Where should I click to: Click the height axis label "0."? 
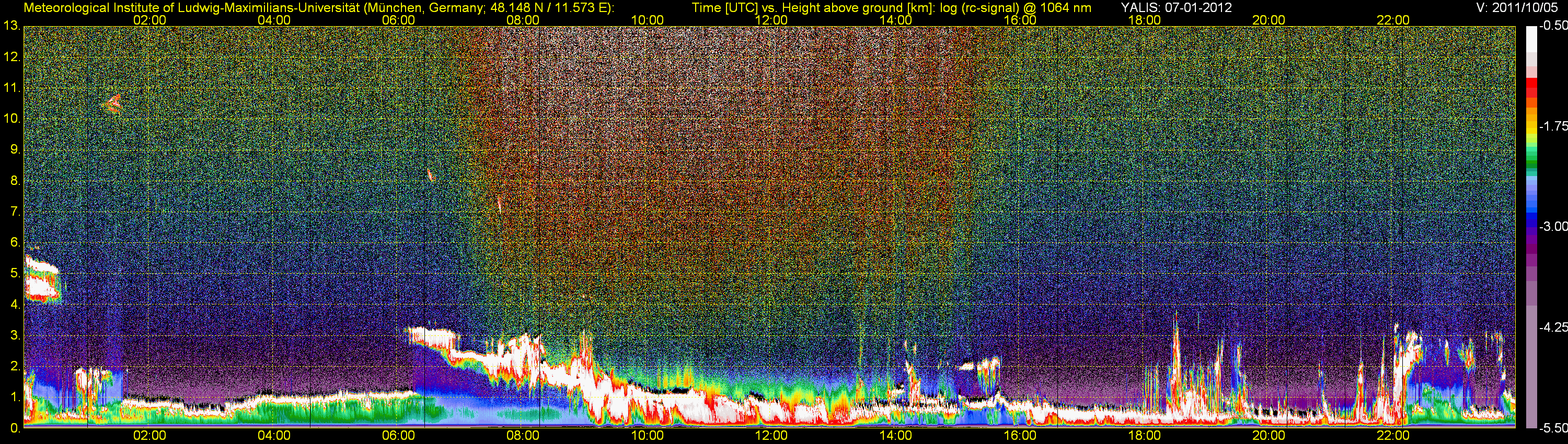(15, 428)
